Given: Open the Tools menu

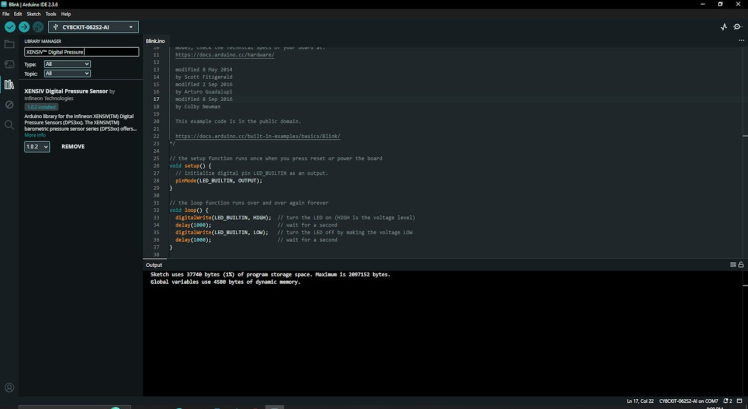Looking at the screenshot, I should click(x=50, y=14).
